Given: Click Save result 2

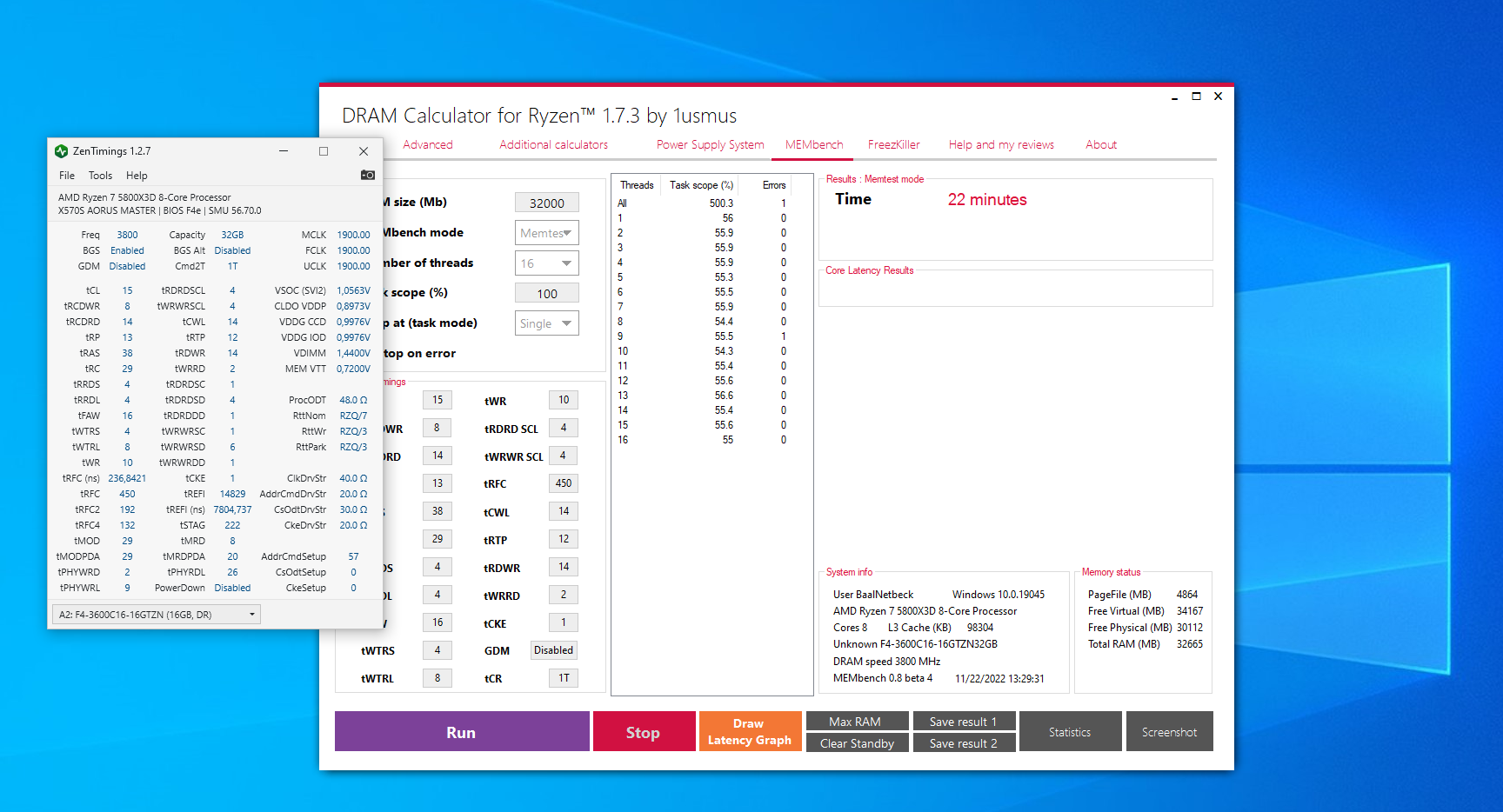Looking at the screenshot, I should [964, 743].
